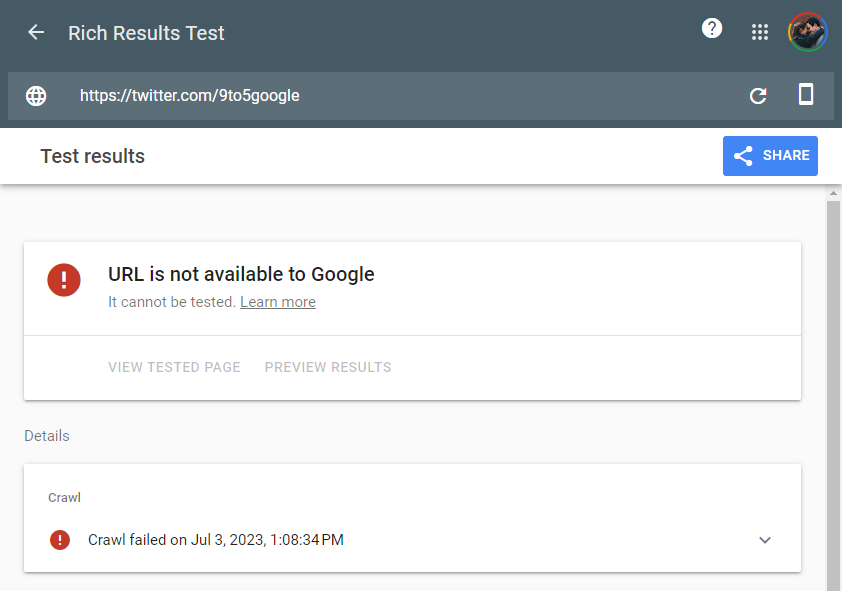Click the Rich Results Test title
Image resolution: width=842 pixels, height=591 pixels.
[146, 33]
